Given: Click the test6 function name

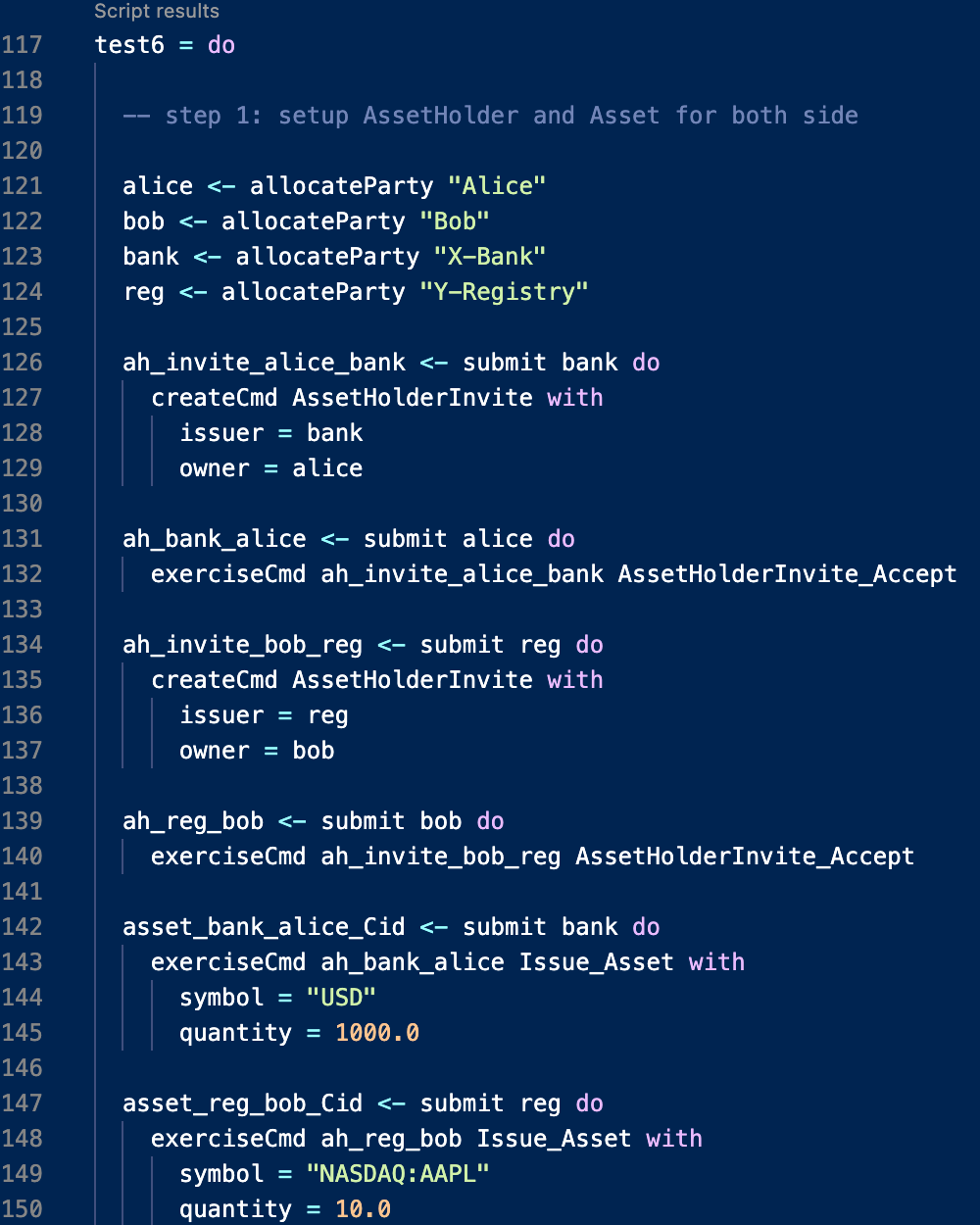Looking at the screenshot, I should pos(129,45).
